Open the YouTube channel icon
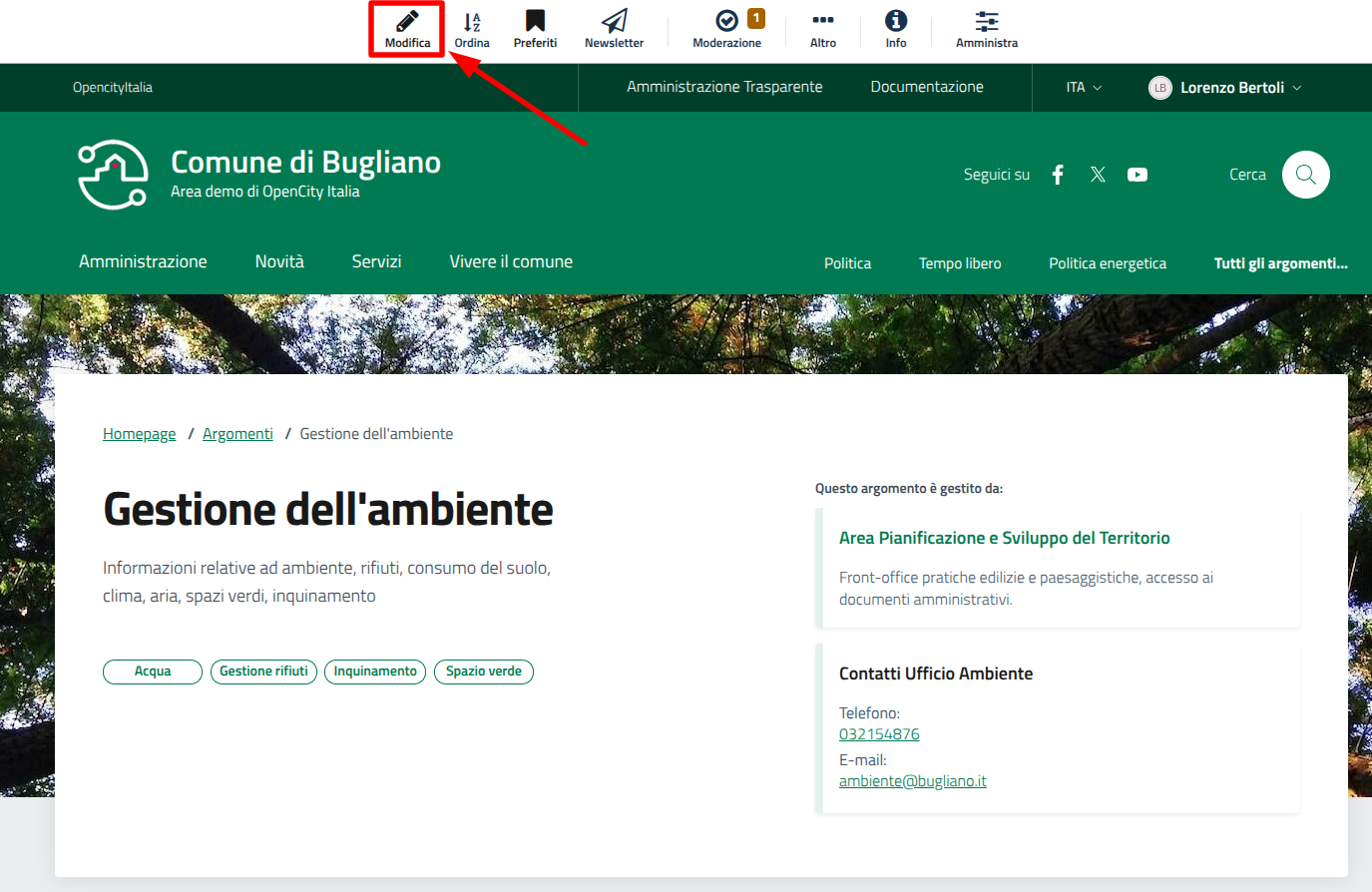This screenshot has width=1372, height=892. (1138, 175)
